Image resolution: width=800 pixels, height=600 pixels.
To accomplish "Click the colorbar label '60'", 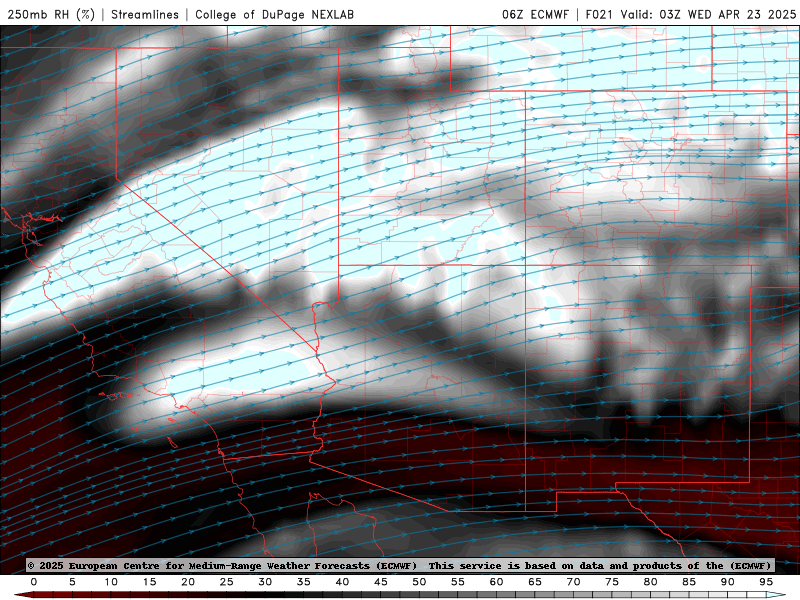I will click(x=496, y=582).
